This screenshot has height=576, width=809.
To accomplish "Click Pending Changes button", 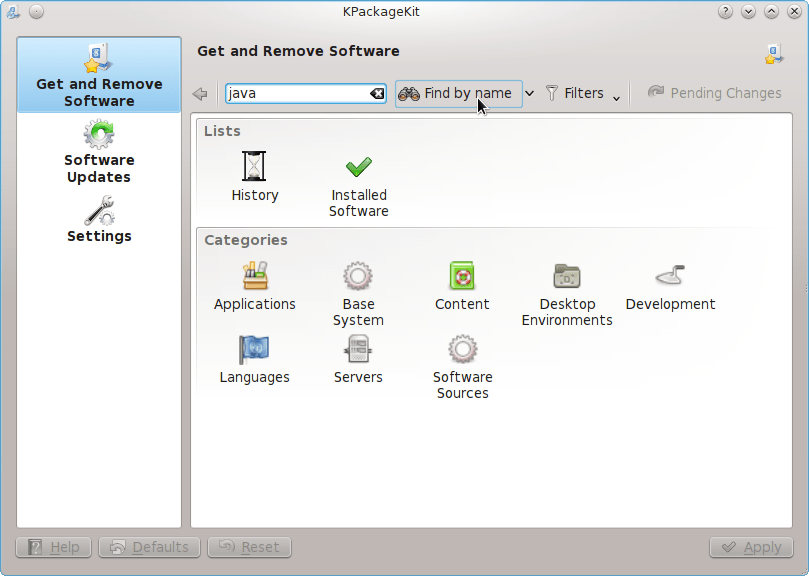I will coord(715,93).
